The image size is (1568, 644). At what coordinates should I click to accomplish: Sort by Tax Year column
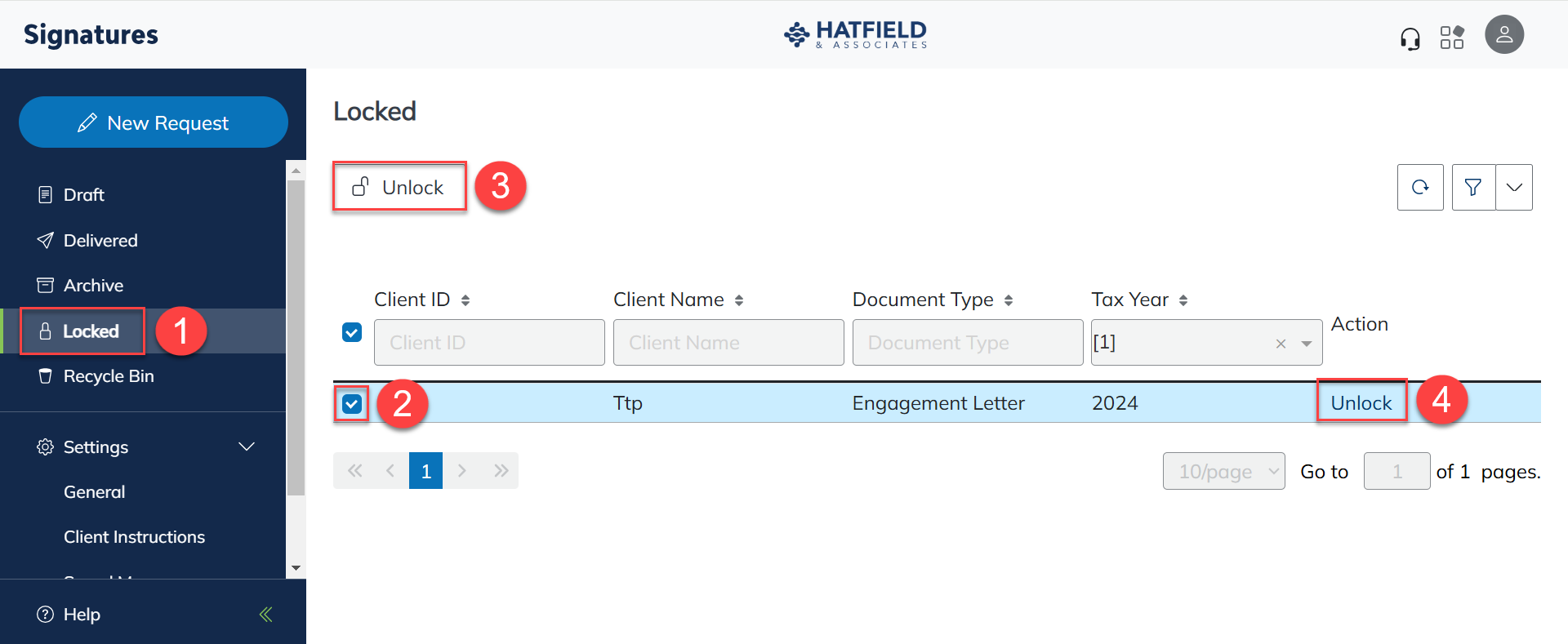[1183, 300]
